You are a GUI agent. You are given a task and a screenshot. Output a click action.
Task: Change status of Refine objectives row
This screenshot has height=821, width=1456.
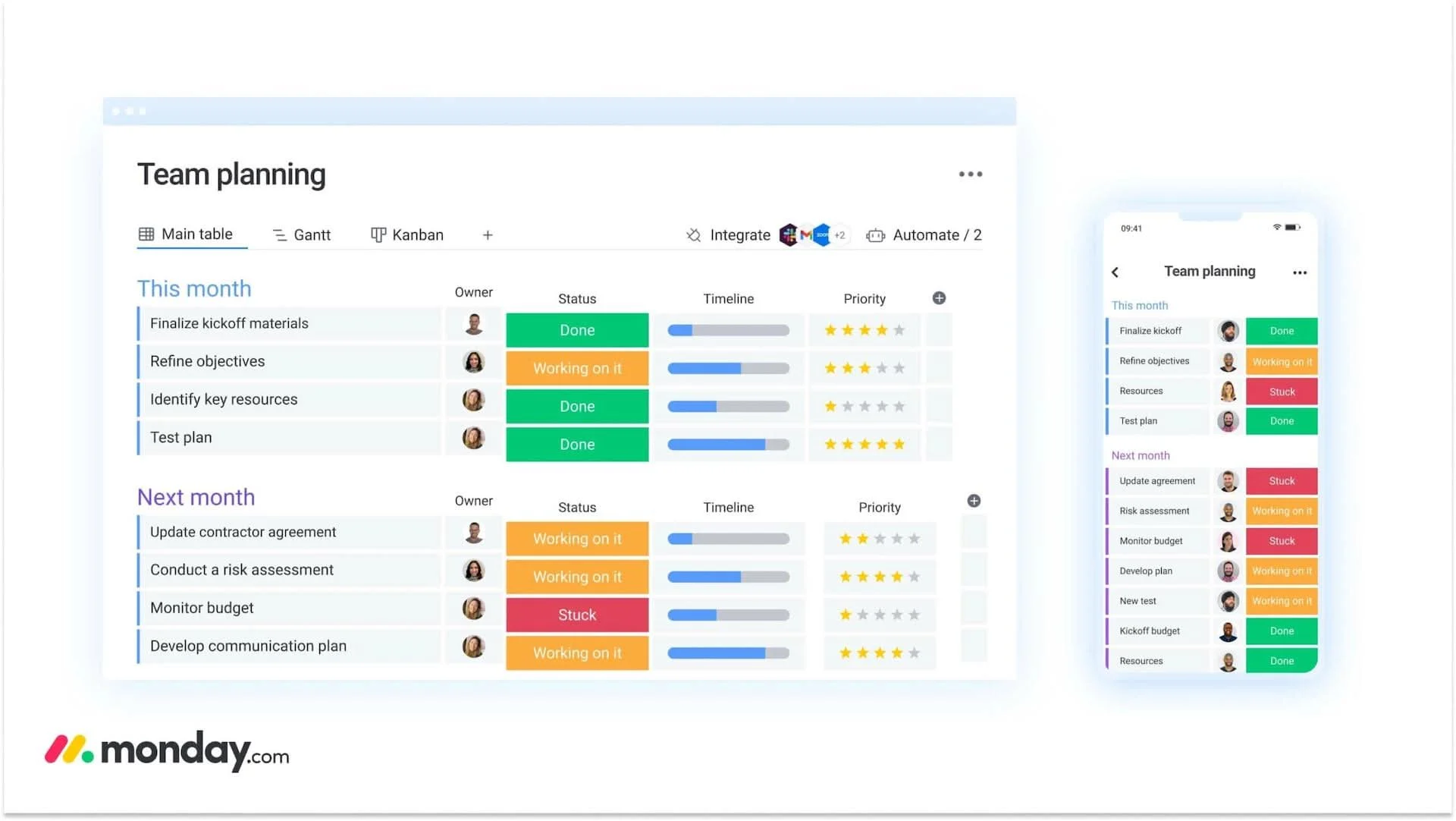[x=577, y=369]
